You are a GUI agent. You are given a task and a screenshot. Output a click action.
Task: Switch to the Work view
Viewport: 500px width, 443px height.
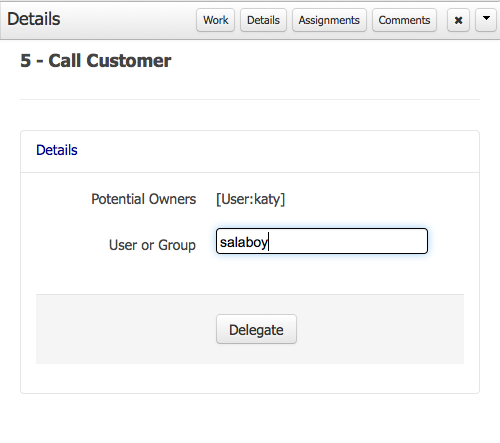click(x=216, y=20)
